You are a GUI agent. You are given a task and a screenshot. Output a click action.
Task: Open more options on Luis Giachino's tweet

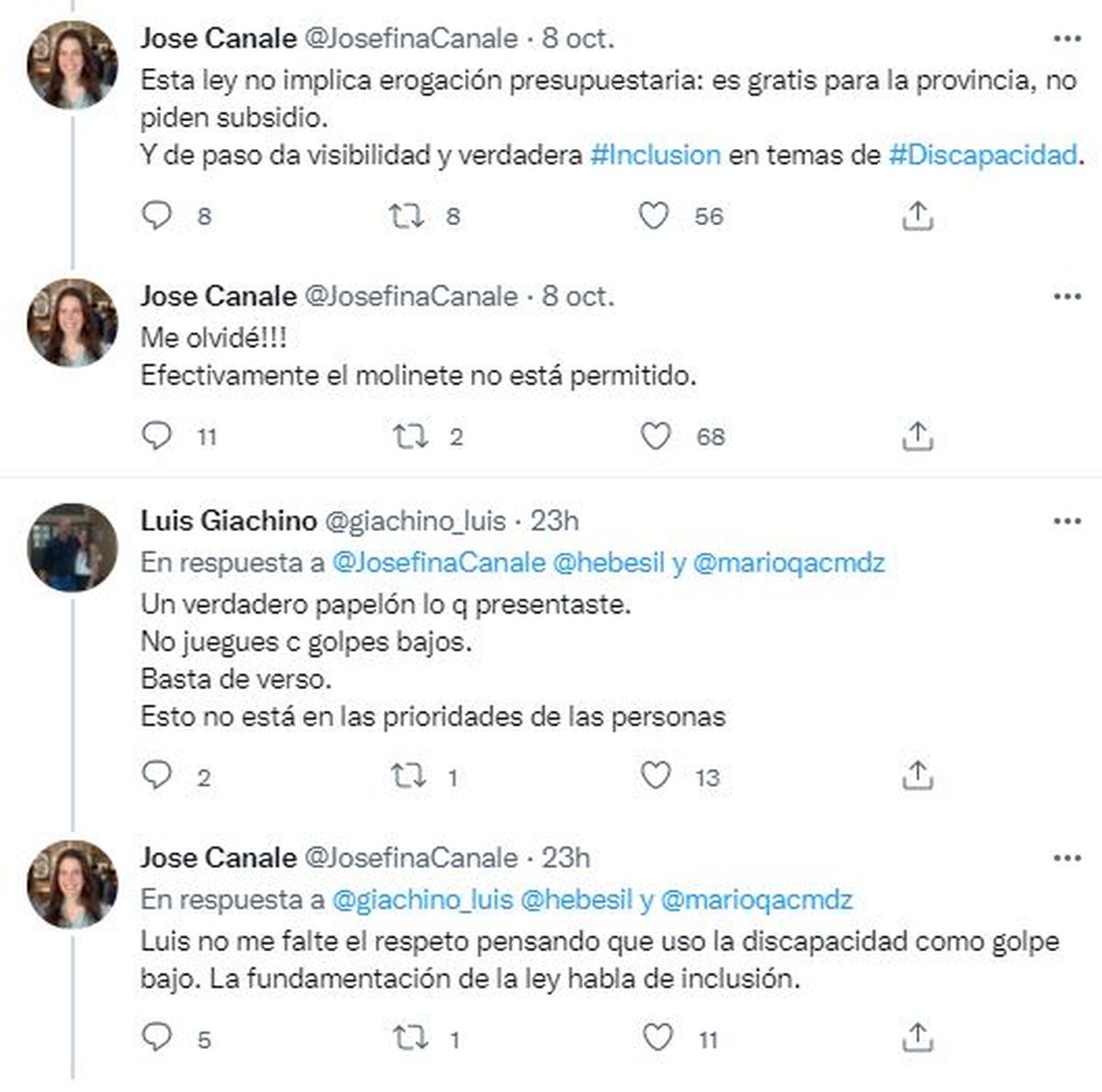(1067, 522)
